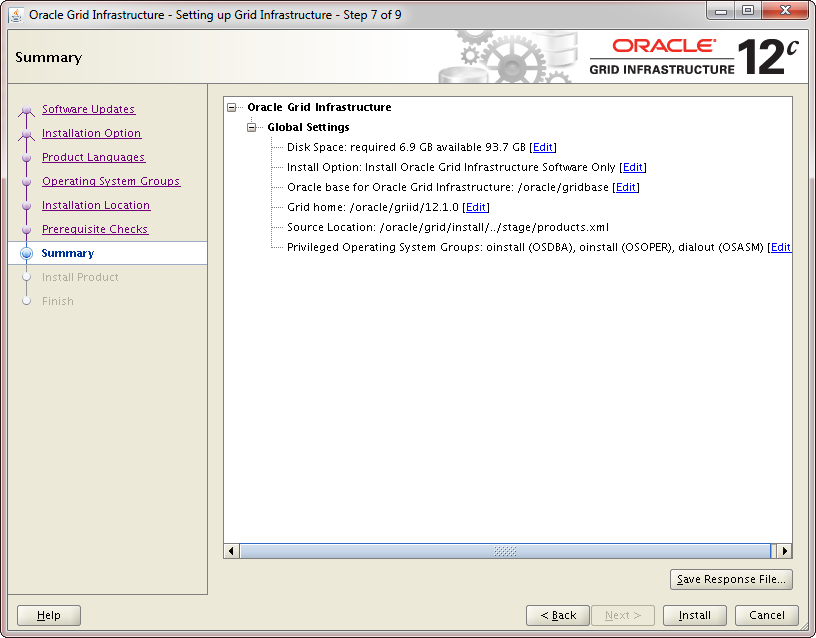Go to Software Updates step

(88, 110)
